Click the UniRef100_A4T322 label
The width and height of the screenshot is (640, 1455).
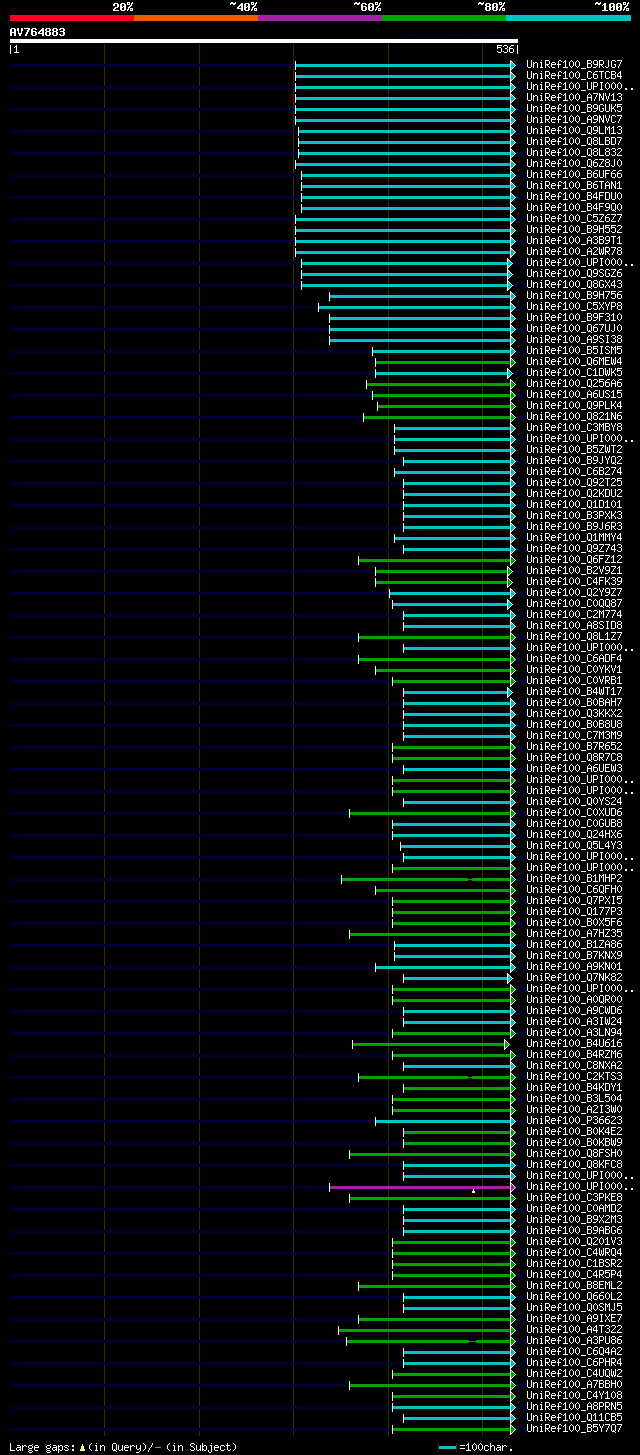pyautogui.click(x=574, y=1329)
